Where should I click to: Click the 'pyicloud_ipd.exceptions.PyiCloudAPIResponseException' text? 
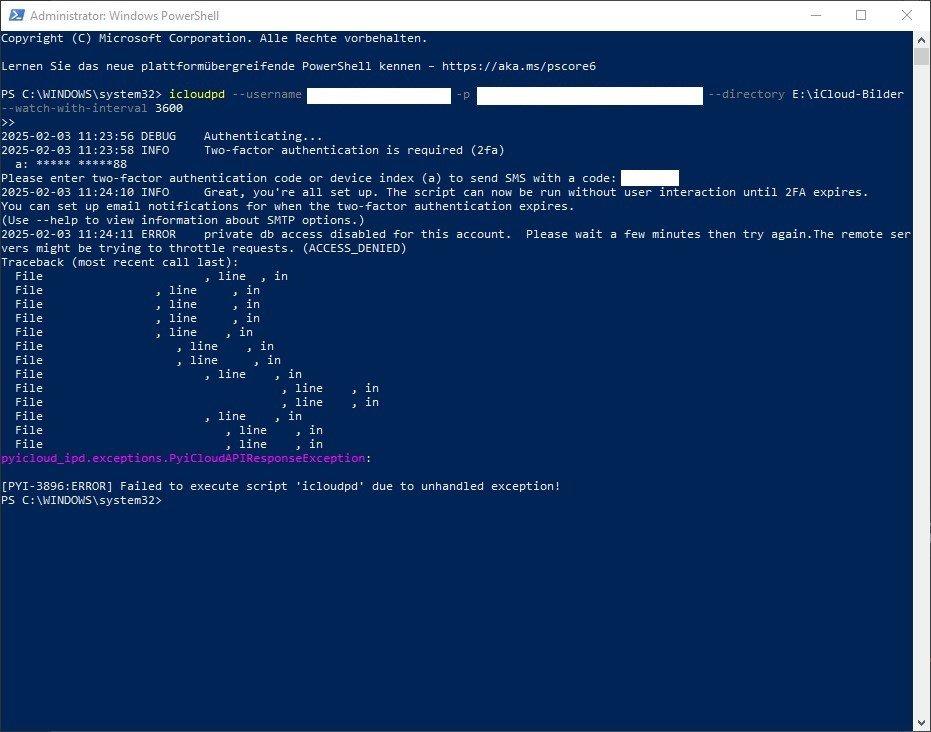point(183,458)
